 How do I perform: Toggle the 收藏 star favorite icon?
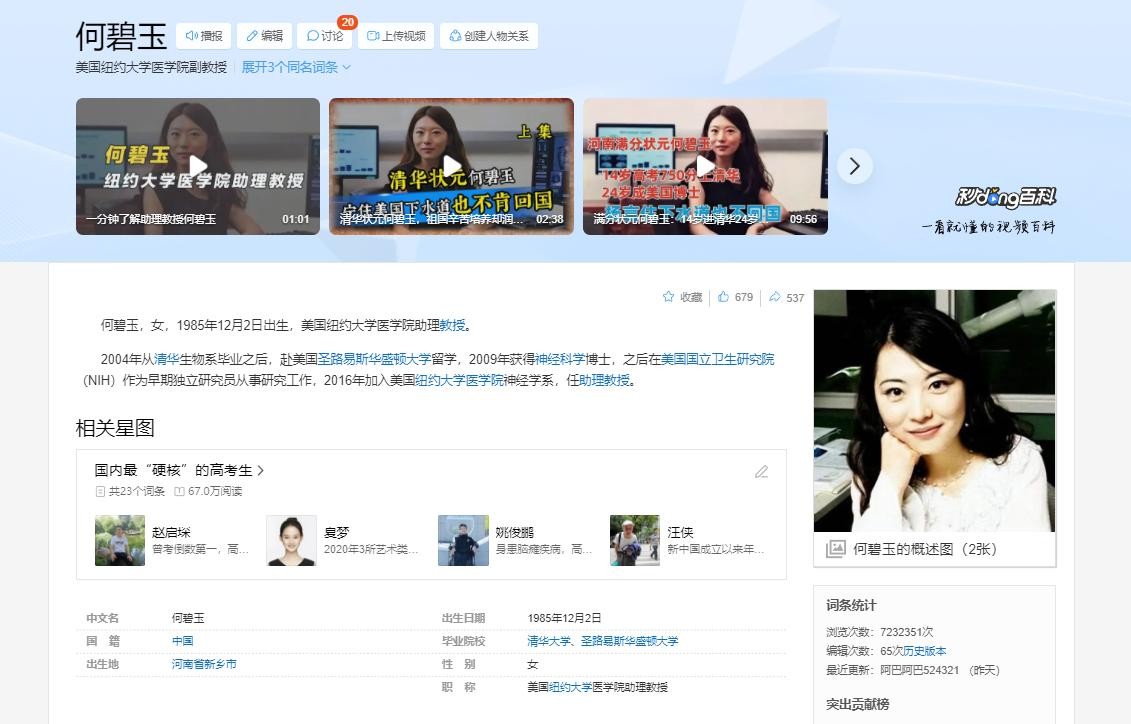669,297
